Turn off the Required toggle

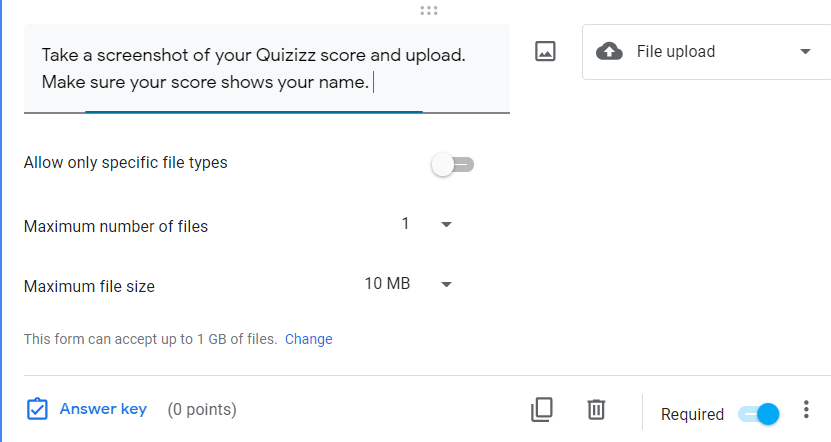758,413
